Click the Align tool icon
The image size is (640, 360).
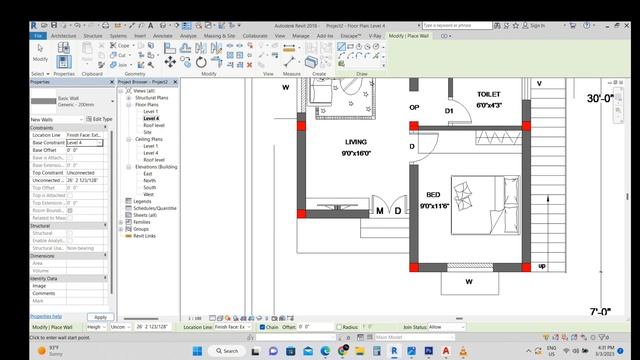click(169, 48)
